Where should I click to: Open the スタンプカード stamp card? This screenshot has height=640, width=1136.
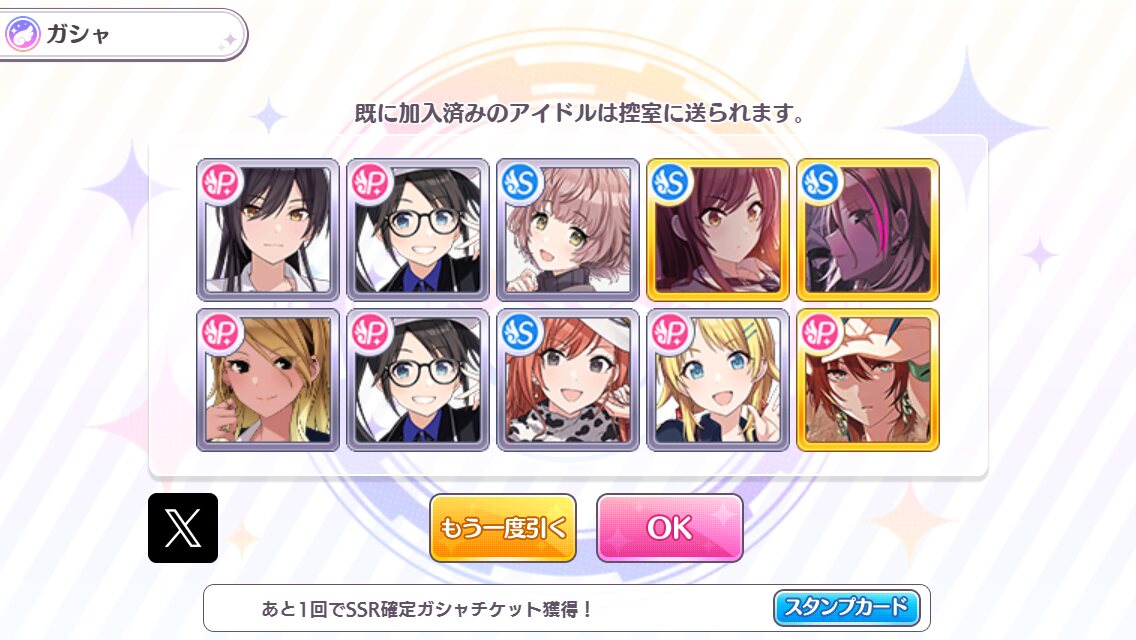[x=847, y=607]
